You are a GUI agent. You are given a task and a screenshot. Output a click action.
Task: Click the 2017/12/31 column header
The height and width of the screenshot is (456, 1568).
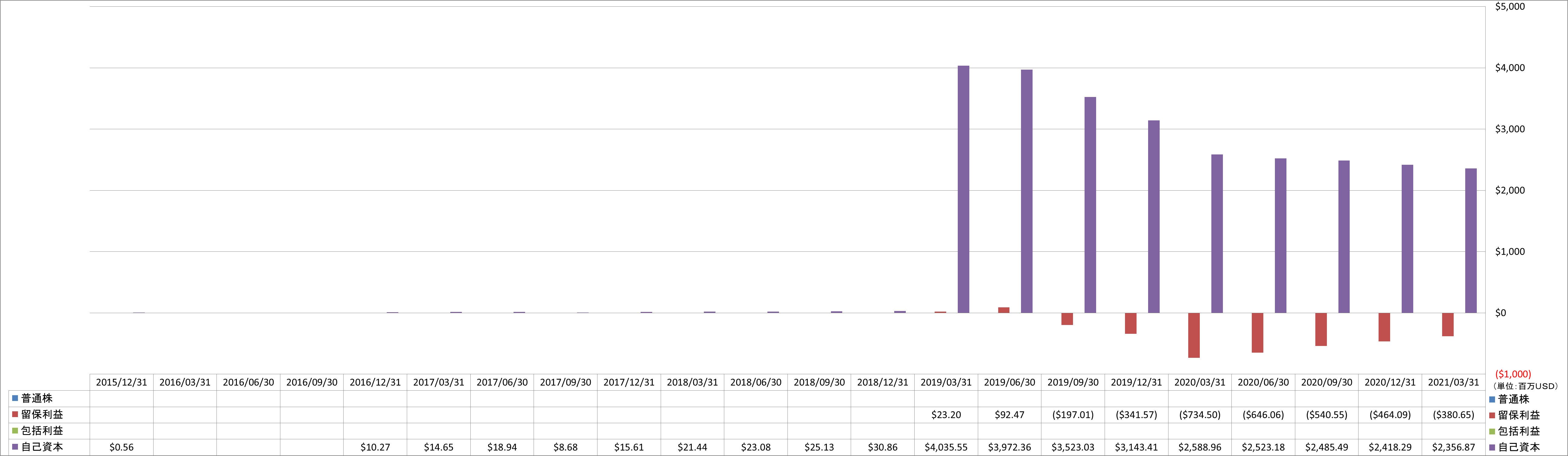[x=629, y=382]
